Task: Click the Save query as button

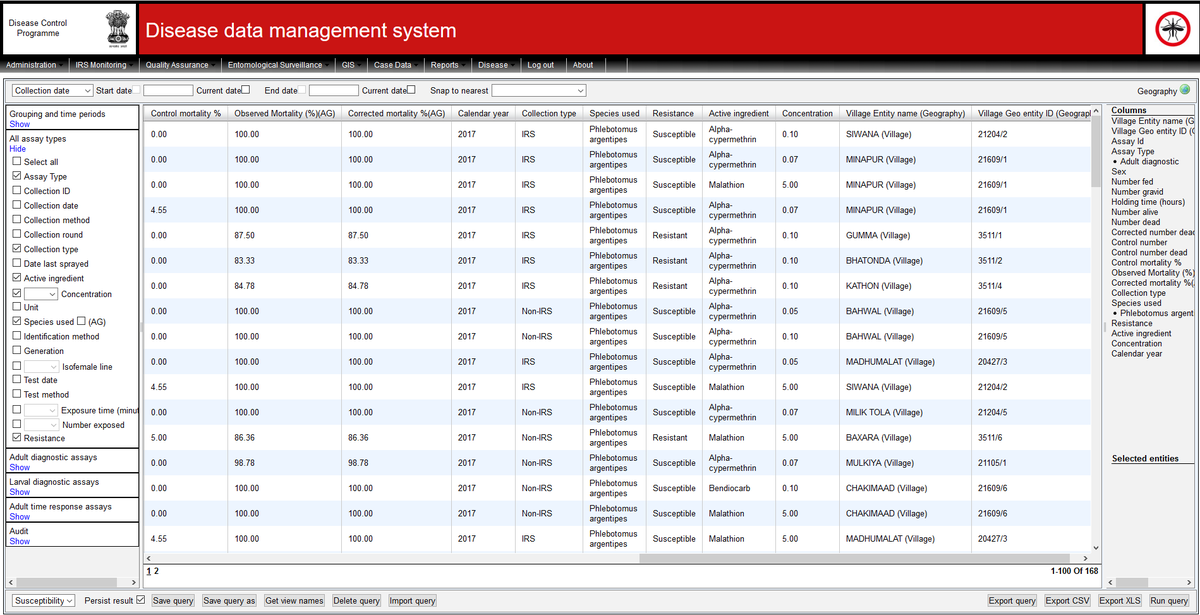Action: click(229, 601)
